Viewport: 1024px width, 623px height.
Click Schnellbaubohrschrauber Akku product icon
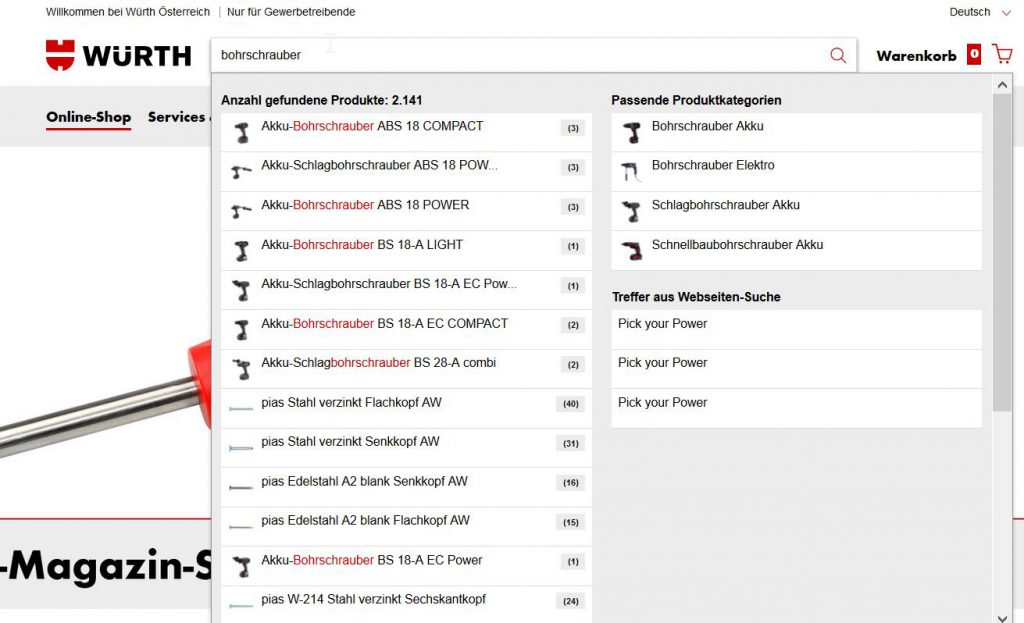632,251
